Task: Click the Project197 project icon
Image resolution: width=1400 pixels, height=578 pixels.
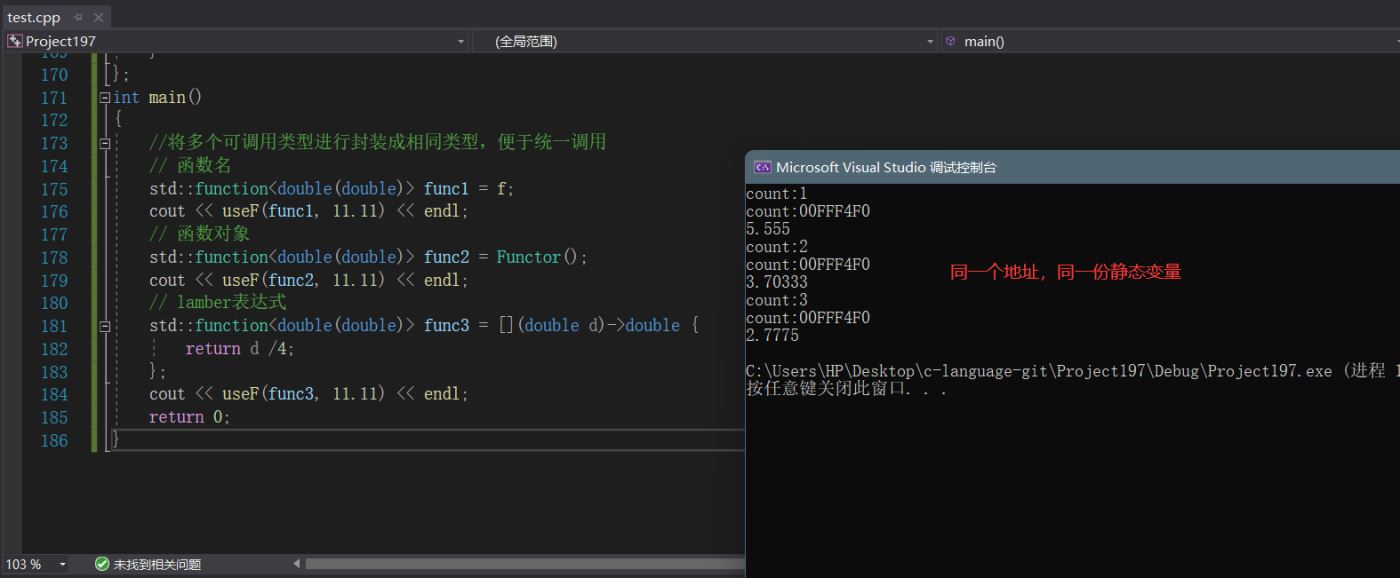Action: [x=14, y=41]
